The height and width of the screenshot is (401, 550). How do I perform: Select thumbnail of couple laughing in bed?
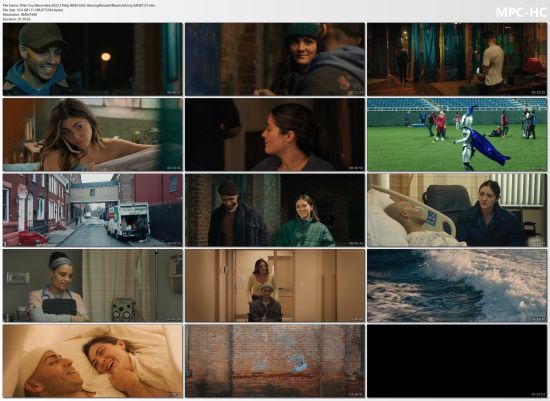coord(93,361)
